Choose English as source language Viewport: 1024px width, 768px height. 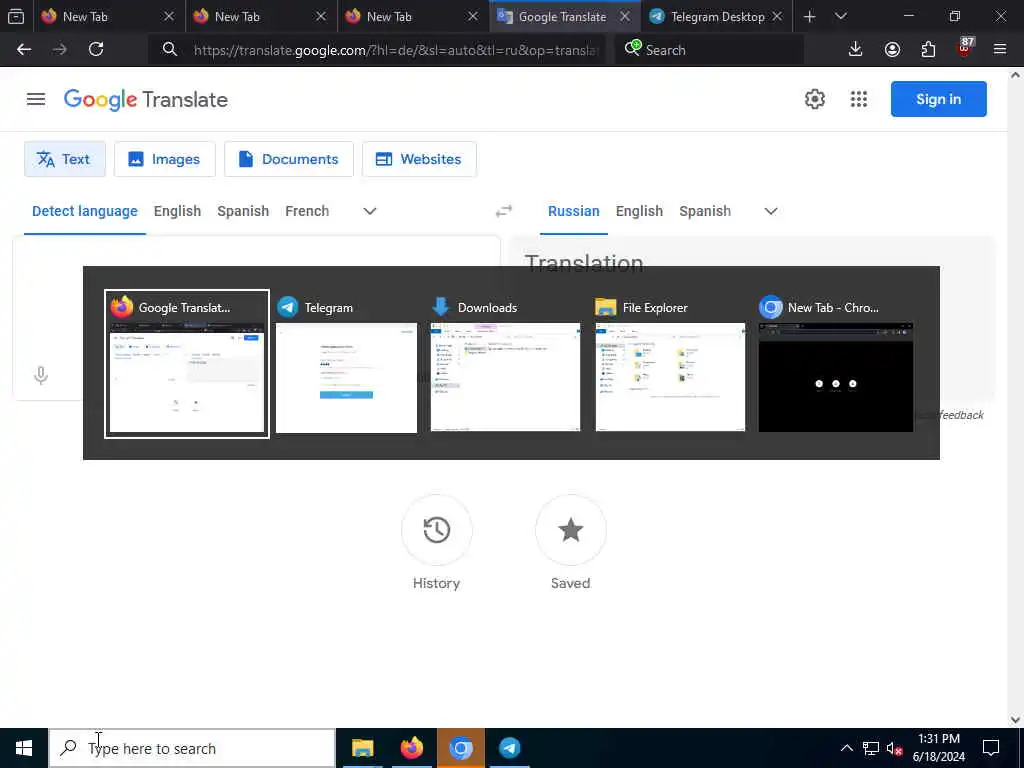[178, 211]
